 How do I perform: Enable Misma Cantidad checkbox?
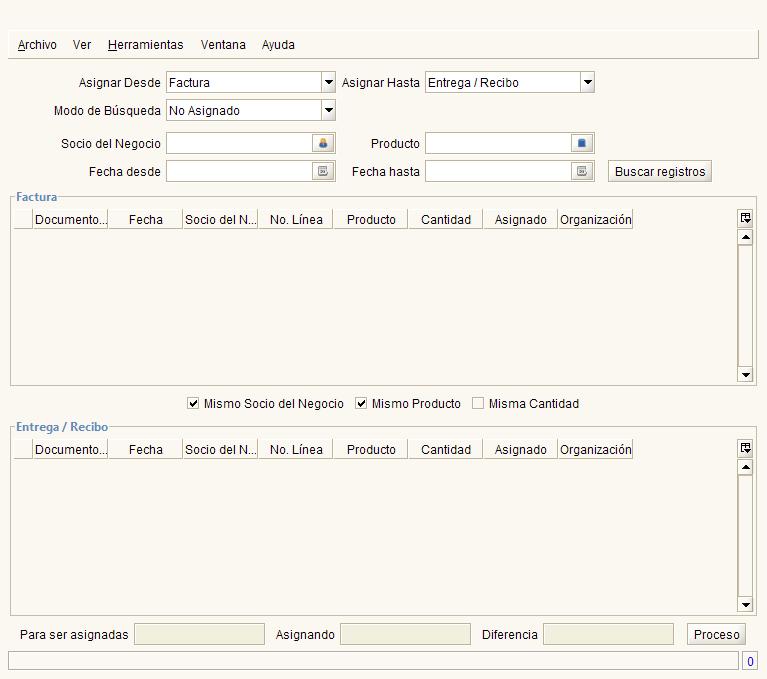(478, 403)
